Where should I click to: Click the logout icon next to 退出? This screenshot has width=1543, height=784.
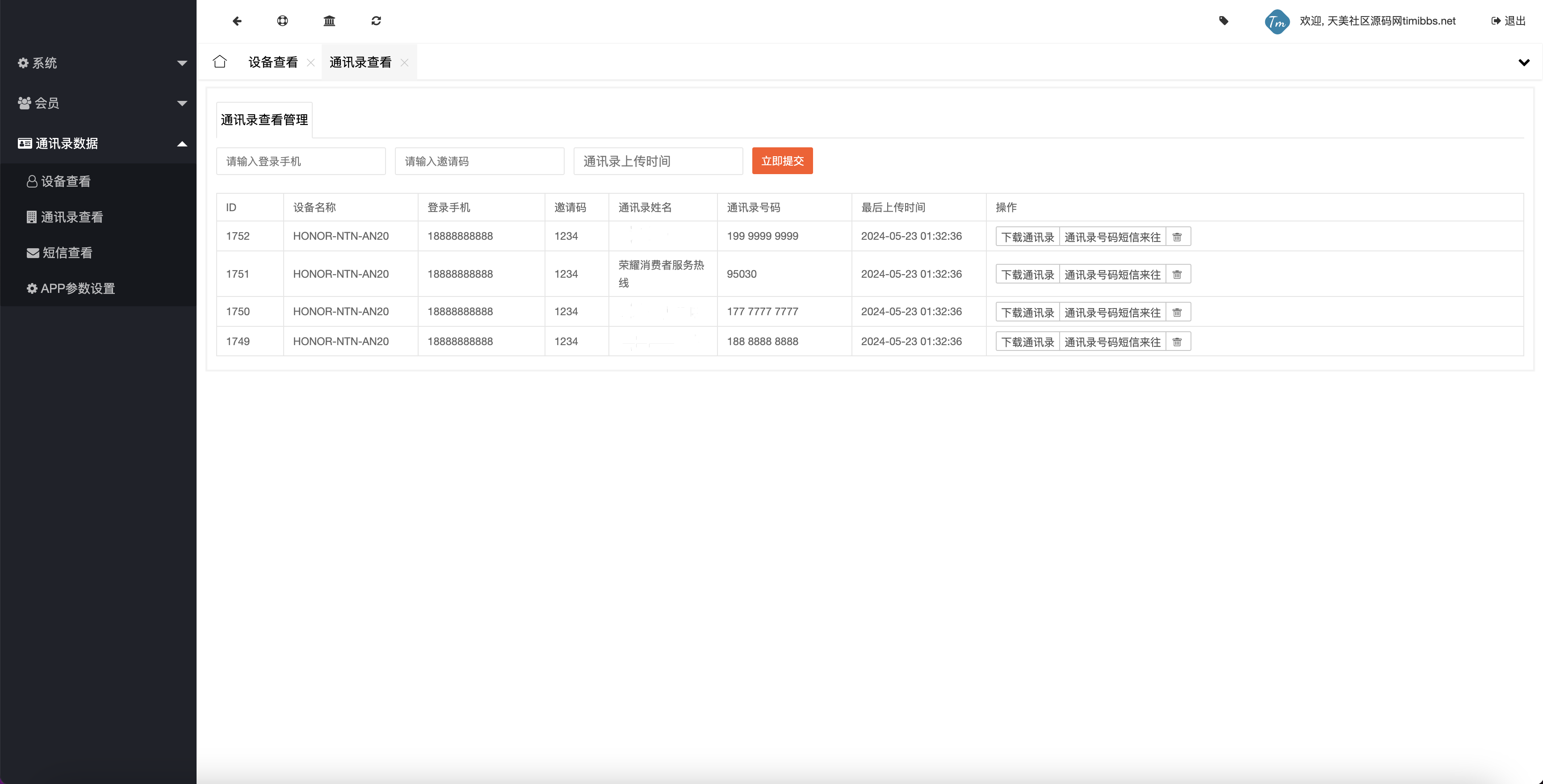(x=1492, y=21)
